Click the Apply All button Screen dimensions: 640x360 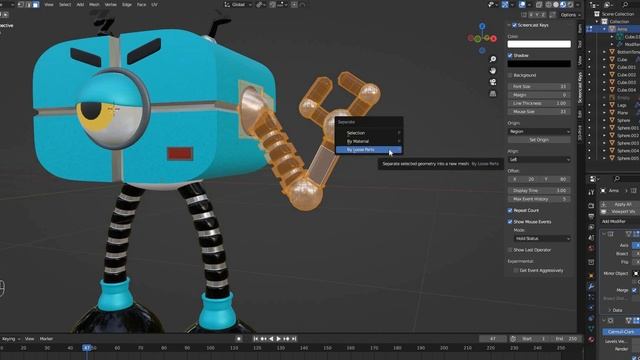[x=620, y=204]
